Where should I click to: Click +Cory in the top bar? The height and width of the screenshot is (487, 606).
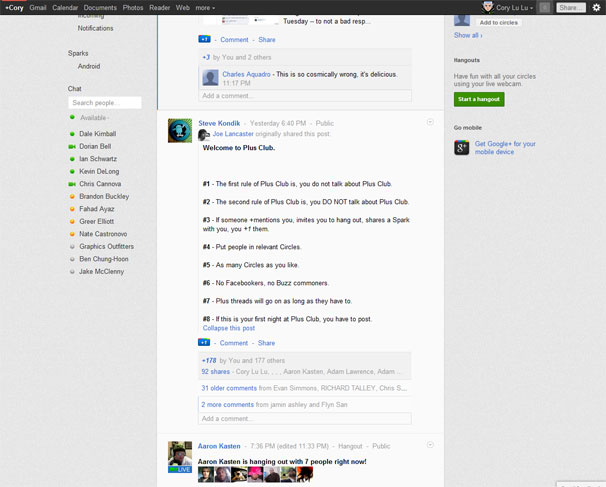coord(14,8)
